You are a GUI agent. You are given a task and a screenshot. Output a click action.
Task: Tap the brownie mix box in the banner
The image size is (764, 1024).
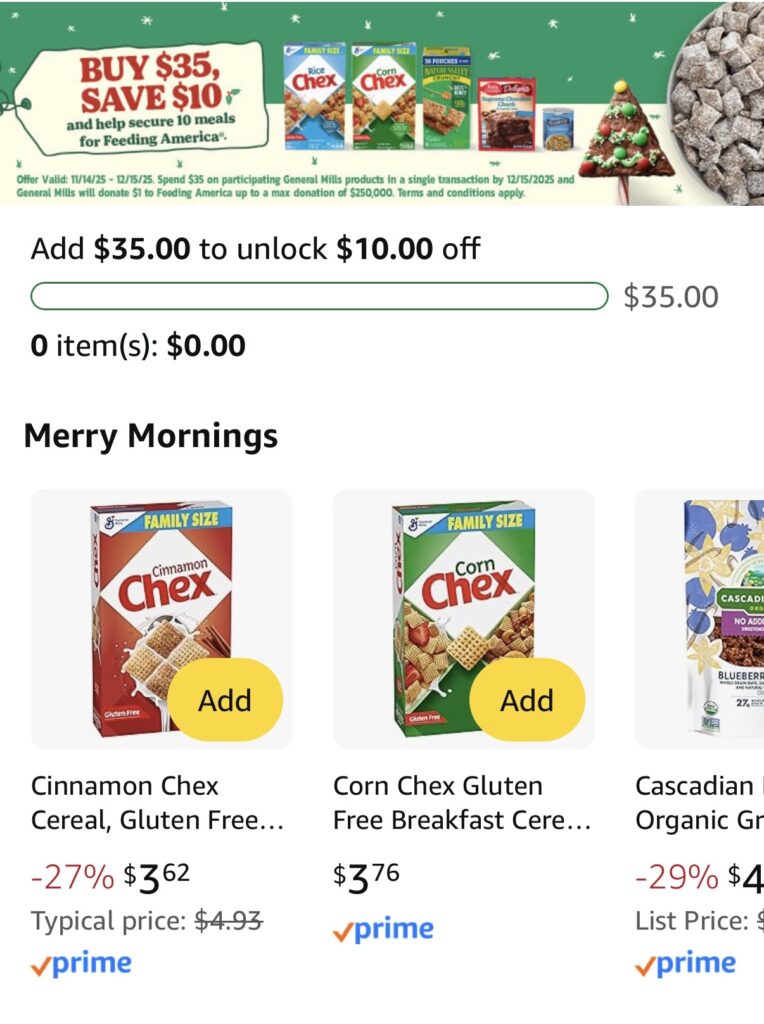[x=506, y=114]
